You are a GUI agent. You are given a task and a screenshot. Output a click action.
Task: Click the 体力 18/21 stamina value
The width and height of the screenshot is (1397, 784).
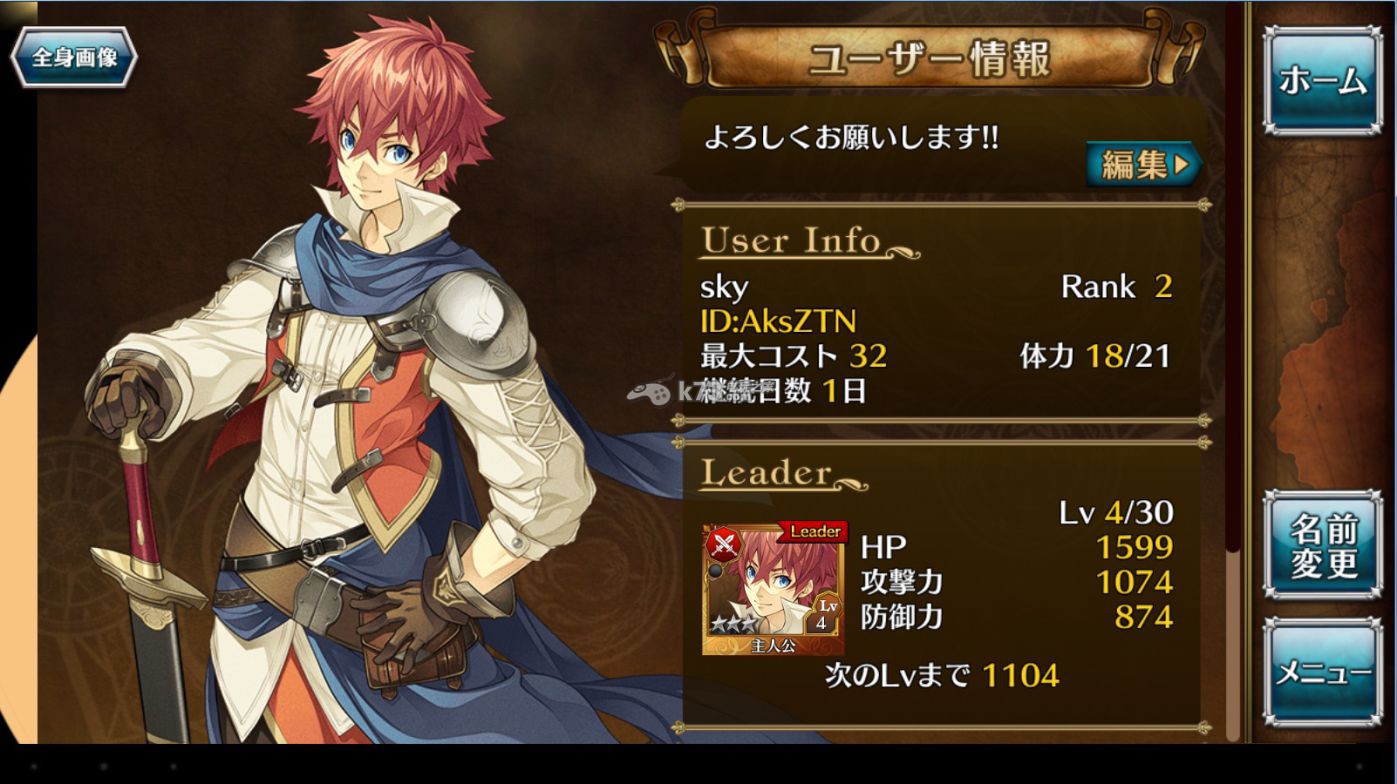[x=1095, y=355]
